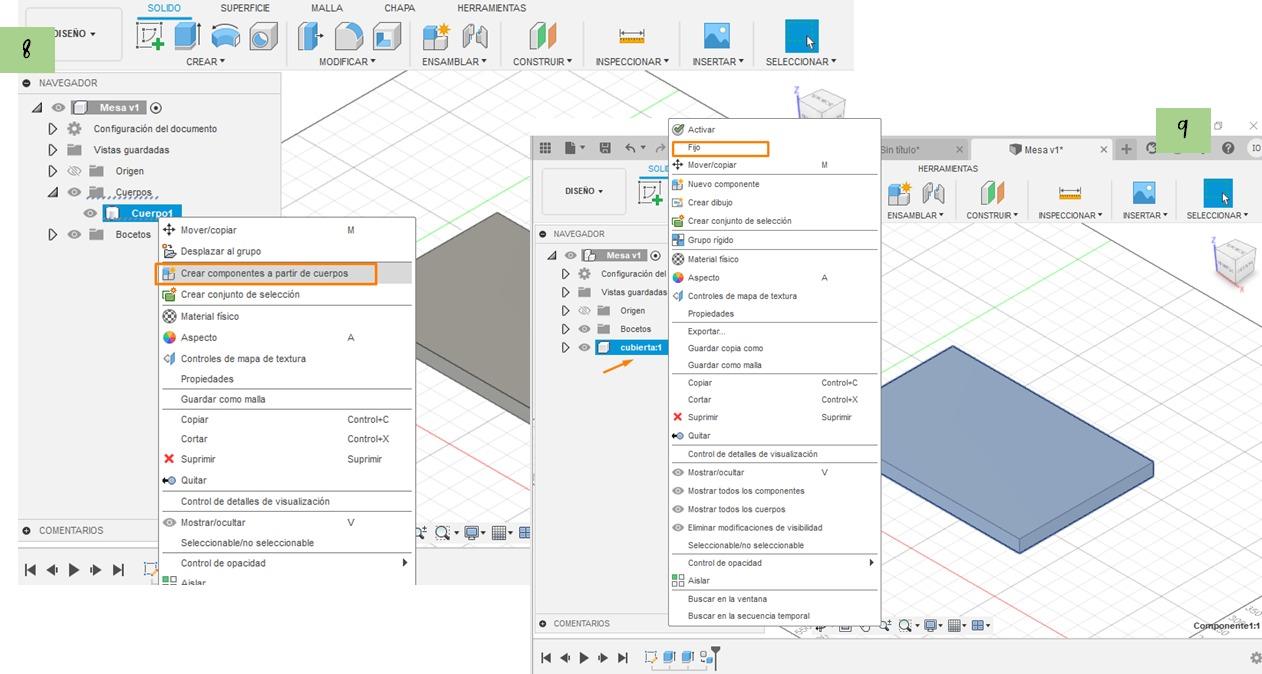Click Offset Plane icon in left window
Screen dimensions: 1262x674
coord(542,37)
